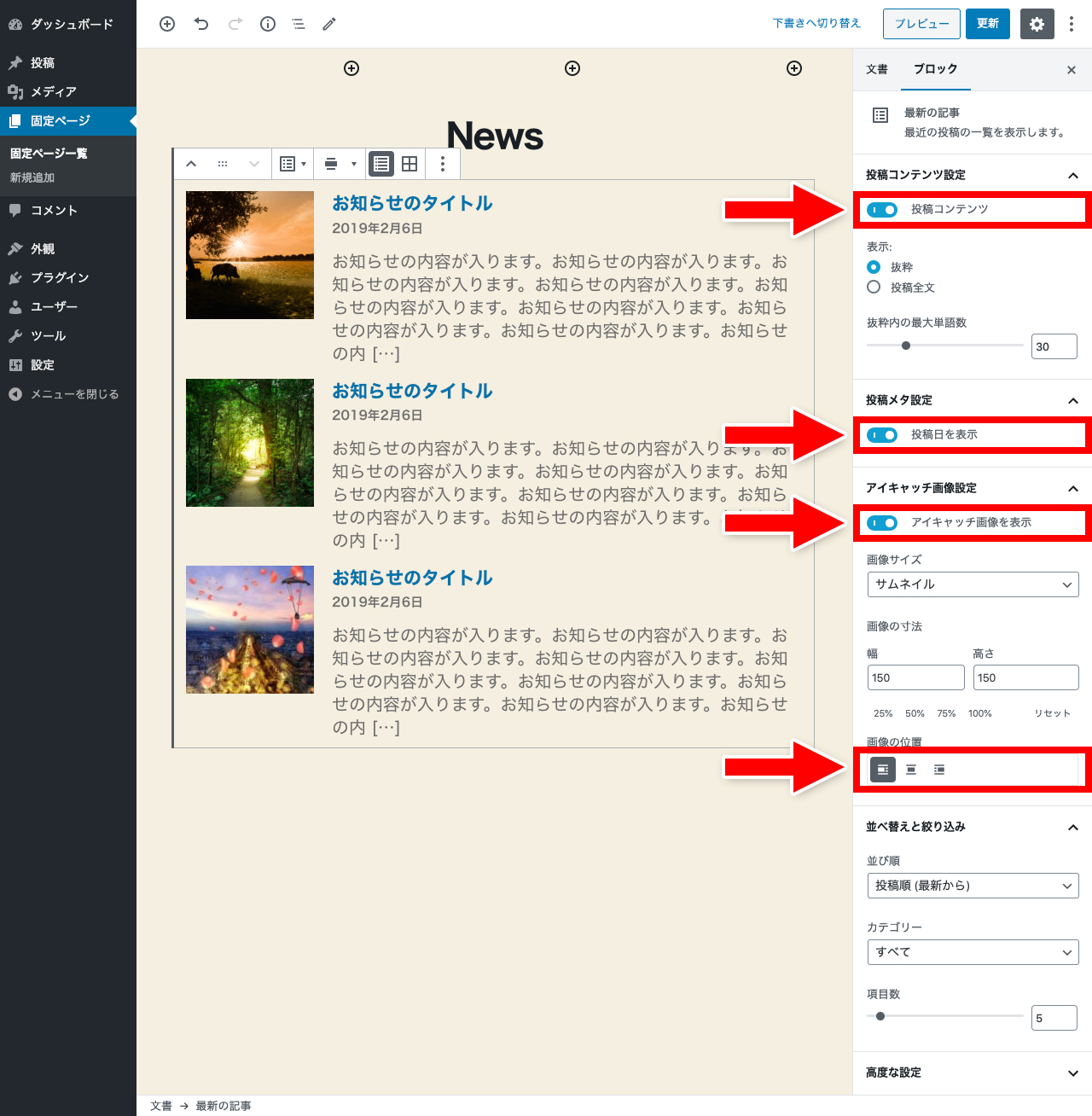Toggle the 投稿コンテンツ switch off
The width and height of the screenshot is (1092, 1116).
(x=882, y=209)
